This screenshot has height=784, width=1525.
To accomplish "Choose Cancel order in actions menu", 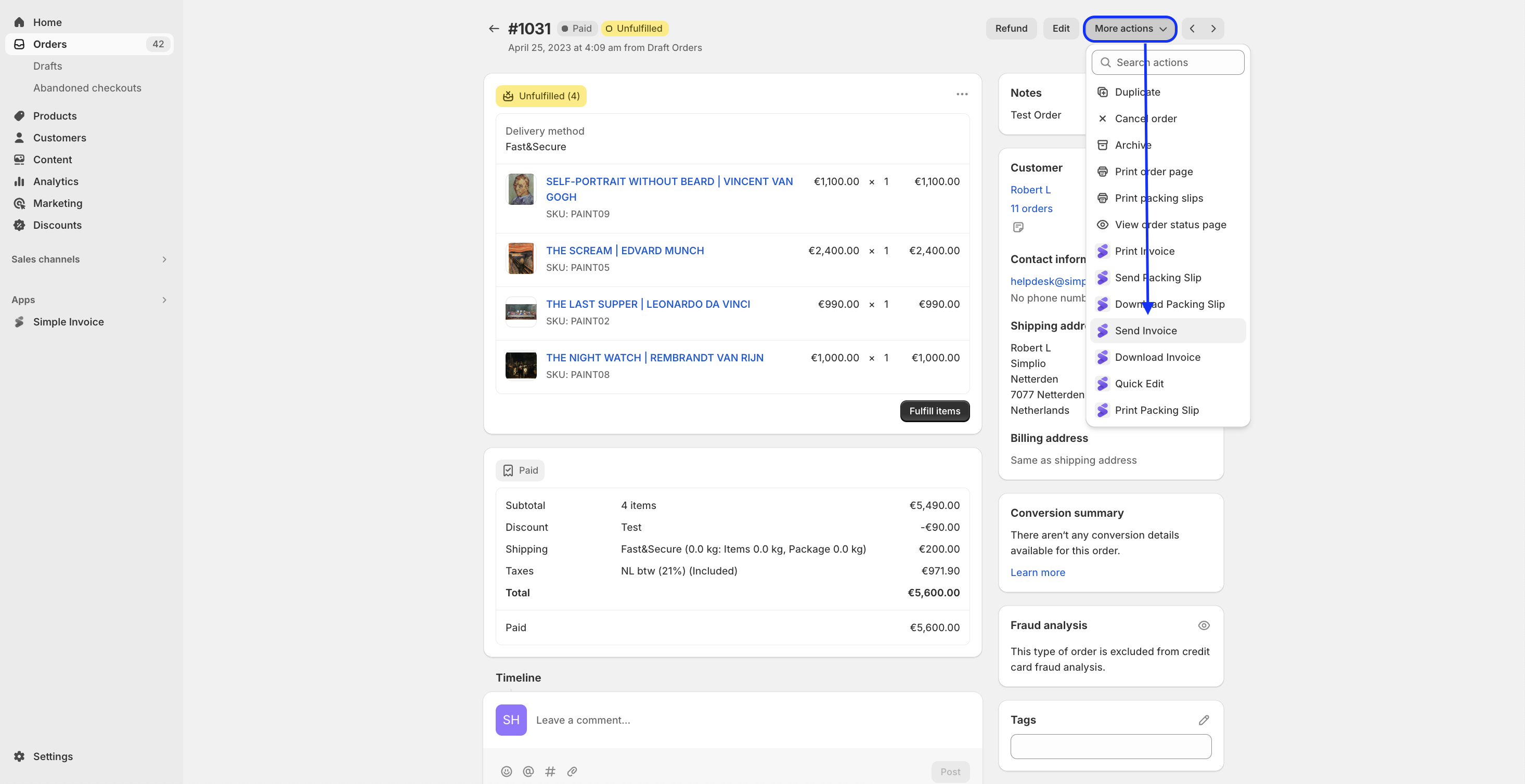I will tap(1145, 119).
